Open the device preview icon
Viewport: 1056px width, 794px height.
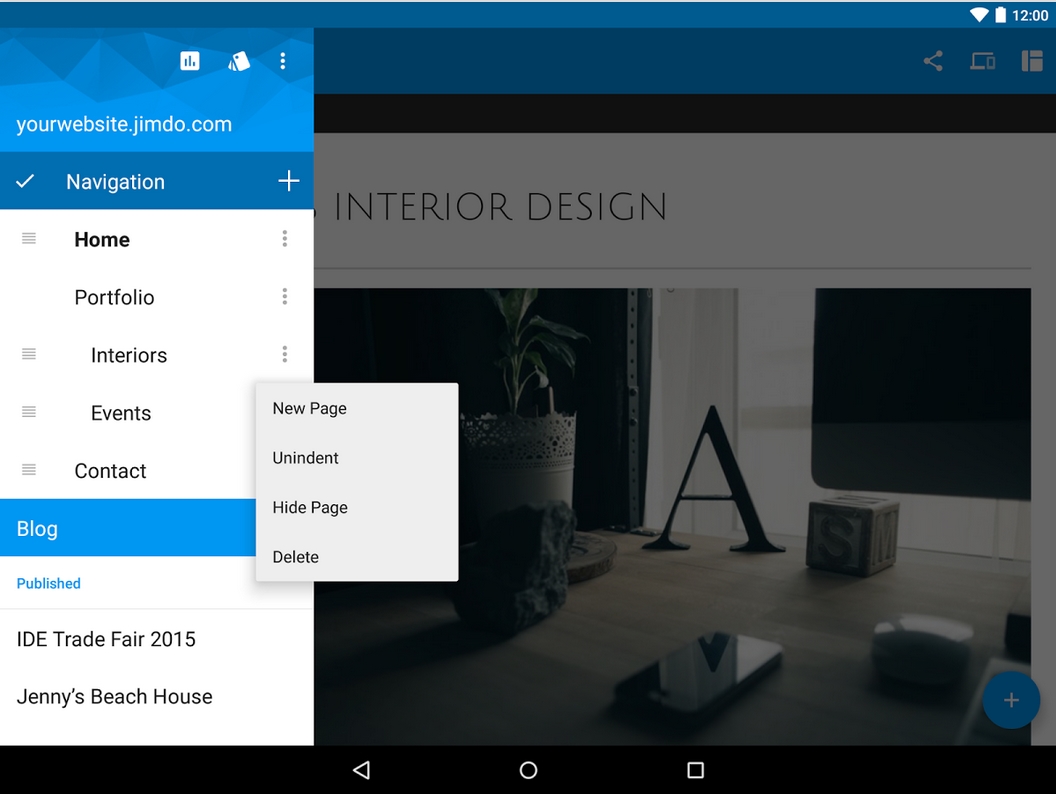(x=983, y=61)
